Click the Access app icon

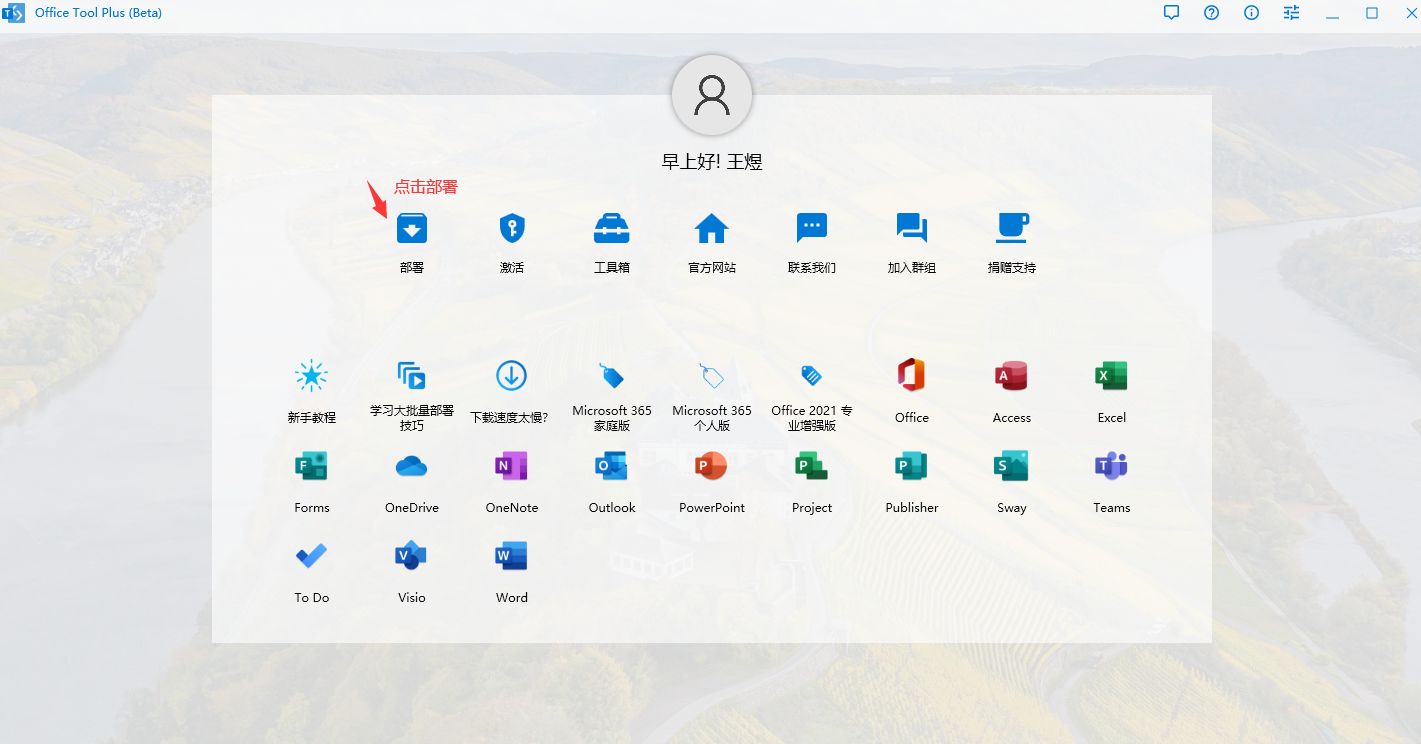[1012, 376]
